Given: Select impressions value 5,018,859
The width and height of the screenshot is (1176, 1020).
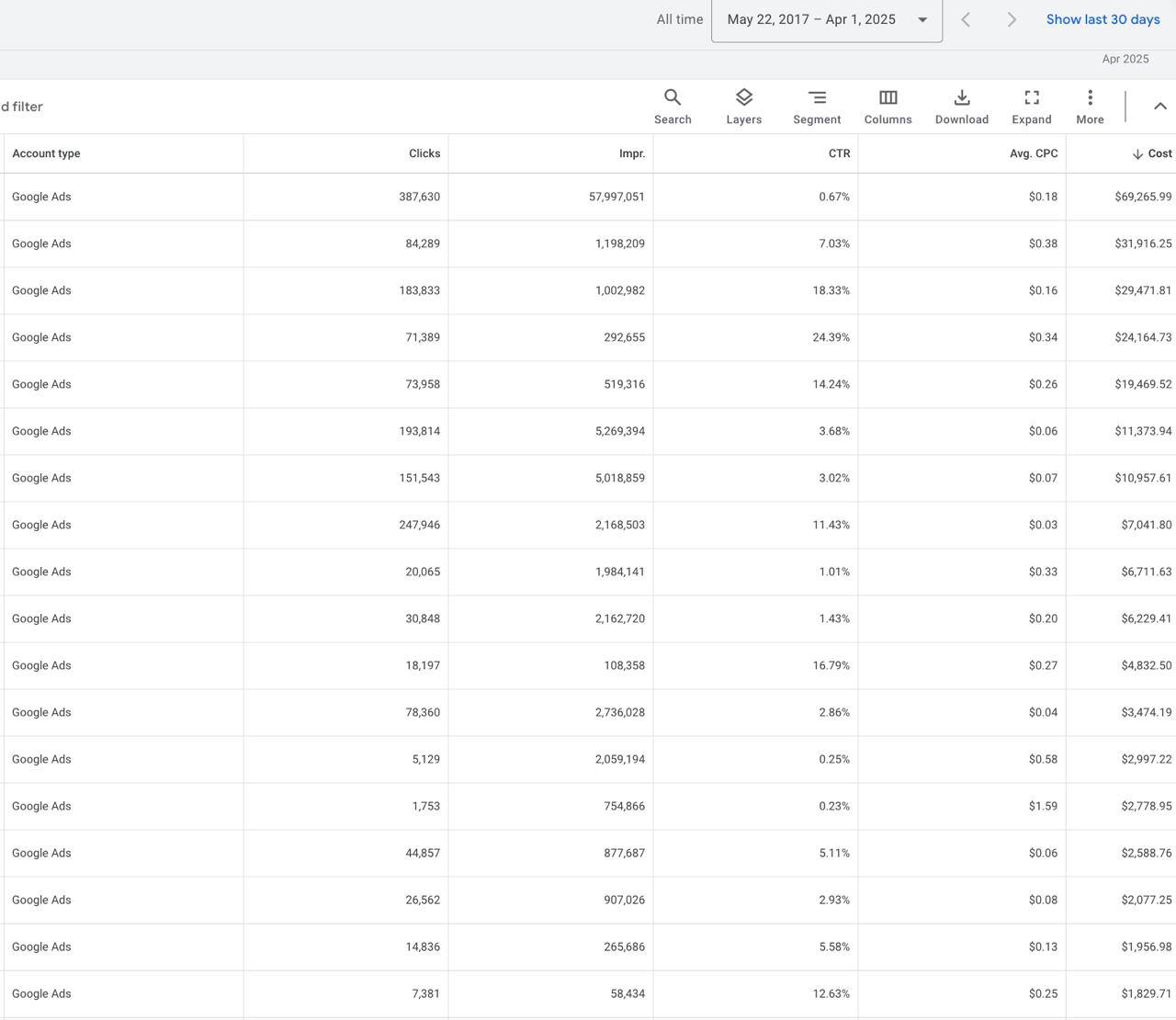Looking at the screenshot, I should pyautogui.click(x=620, y=478).
